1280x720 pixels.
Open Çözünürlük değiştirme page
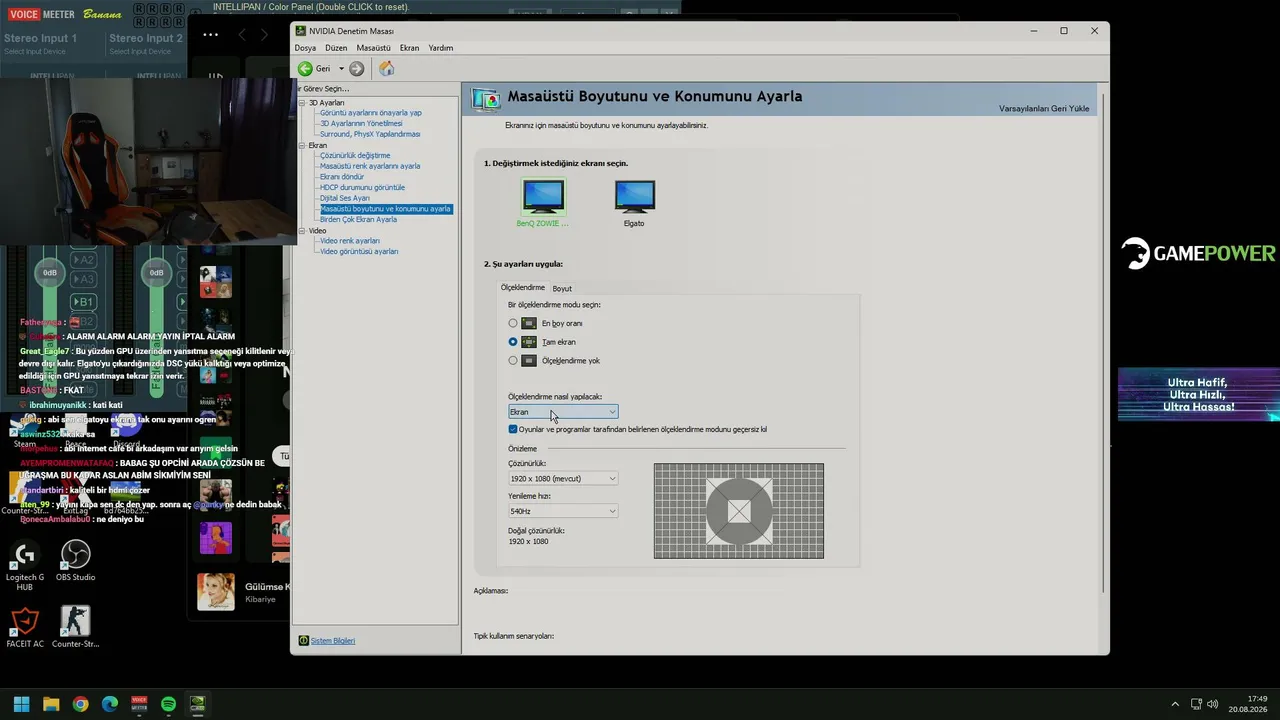coord(355,156)
